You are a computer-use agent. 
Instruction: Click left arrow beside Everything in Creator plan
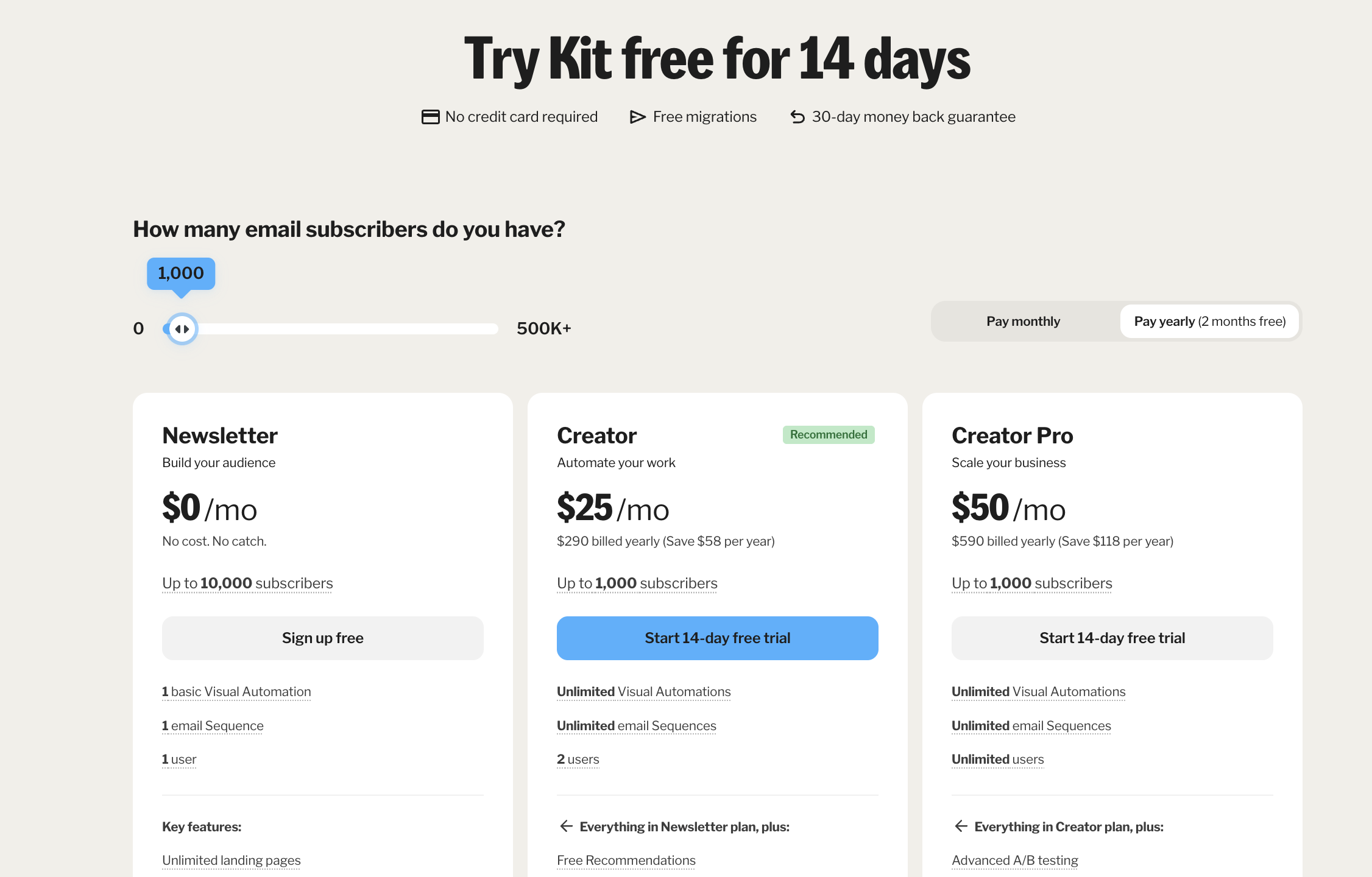[x=961, y=826]
